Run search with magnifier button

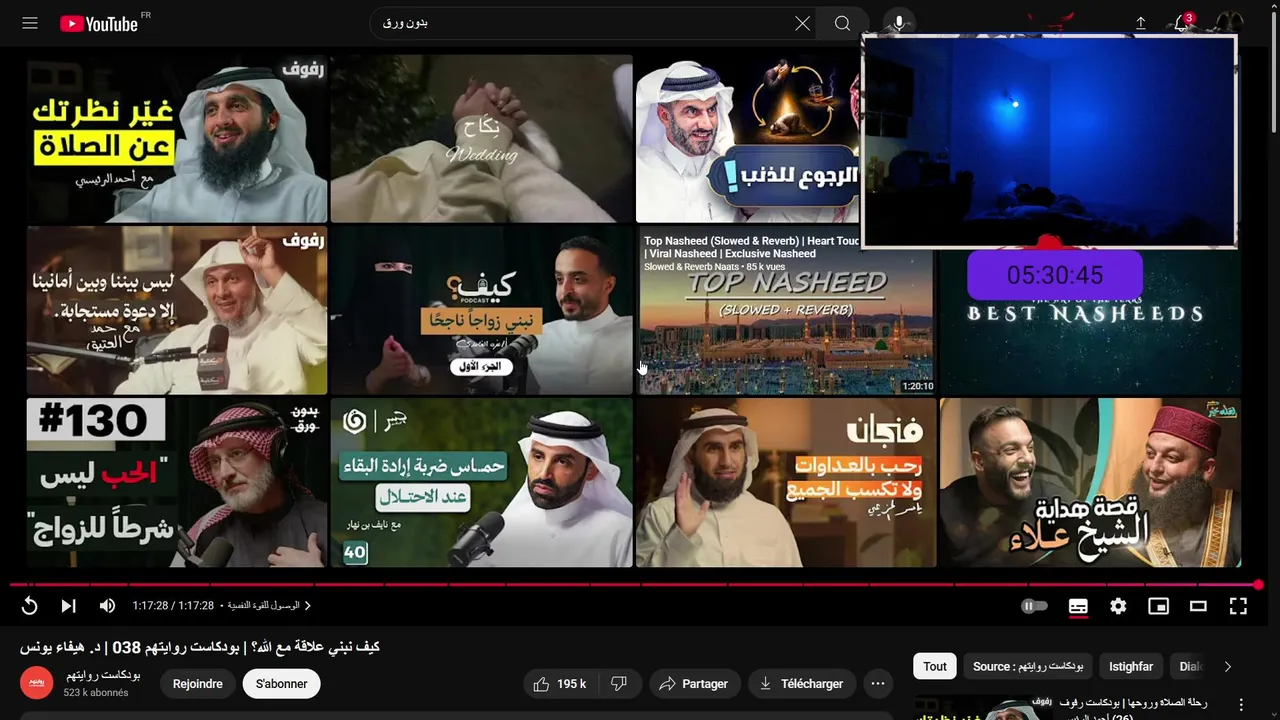[x=842, y=23]
